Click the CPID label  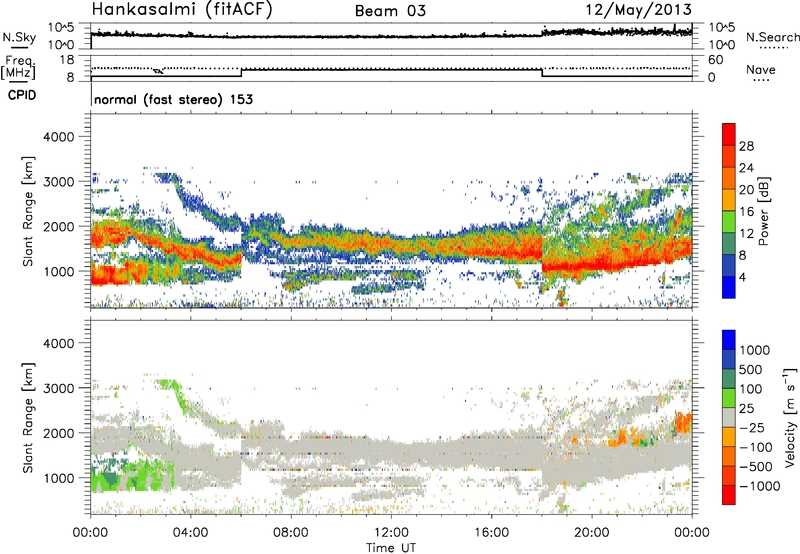(x=22, y=95)
